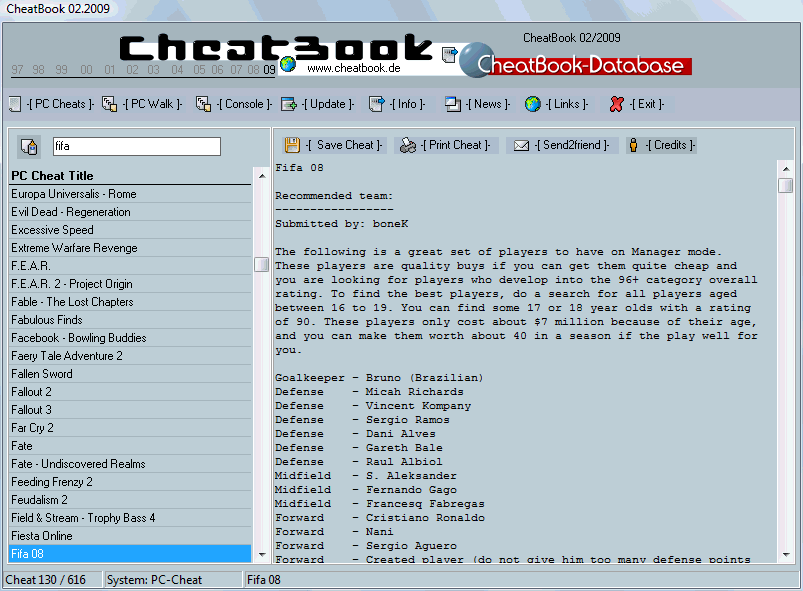Select Europa Universalis - Rome in list

pyautogui.click(x=131, y=194)
